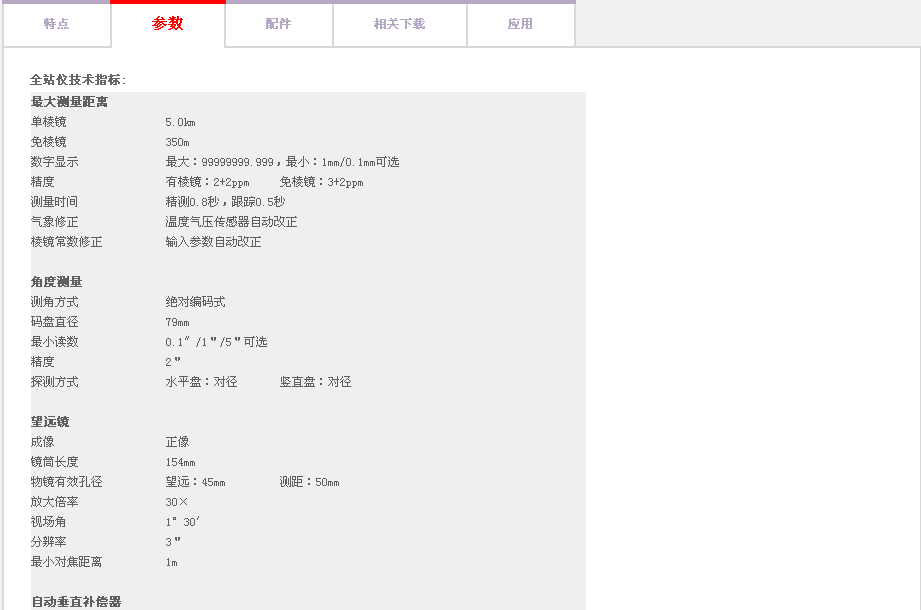
Task: Click the 码盘直径 value 79mm
Action: (x=177, y=322)
